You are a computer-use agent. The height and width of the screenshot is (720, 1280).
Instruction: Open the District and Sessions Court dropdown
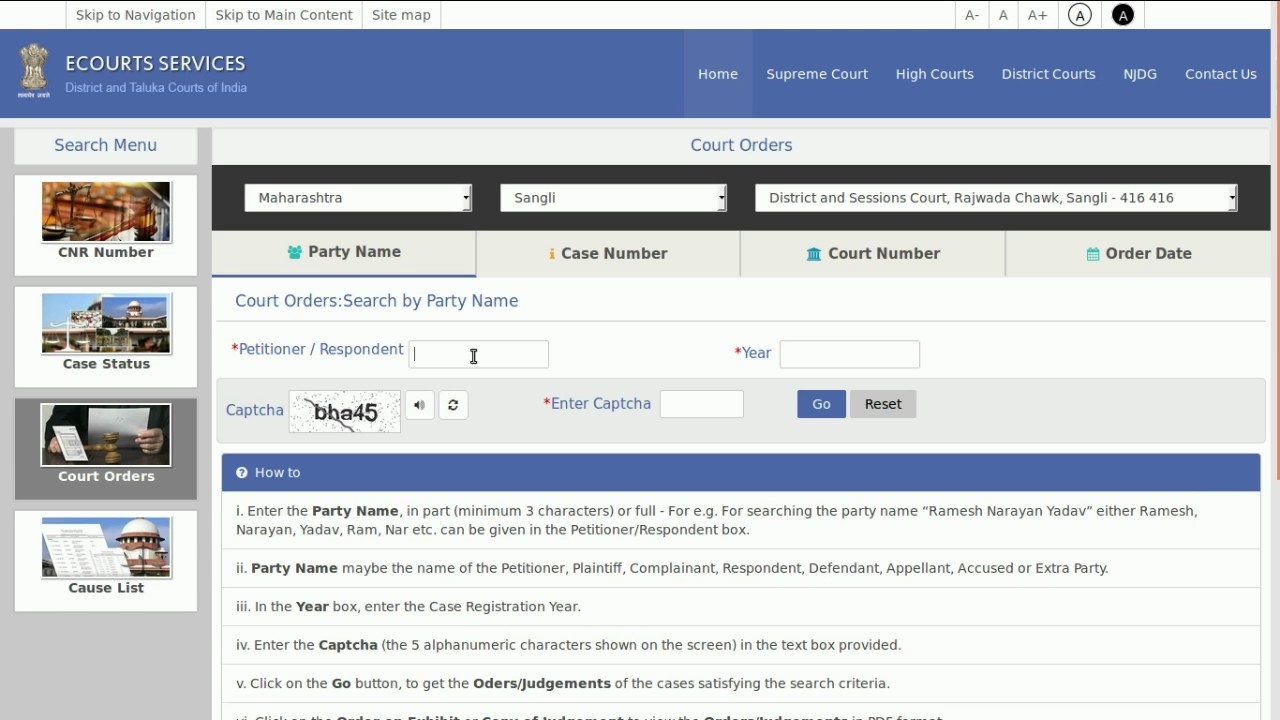pyautogui.click(x=996, y=198)
